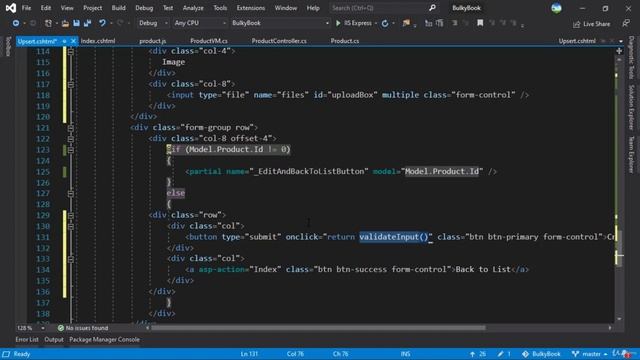
Task: Pin the Upsert.cshtml tab
Action: click(x=64, y=41)
